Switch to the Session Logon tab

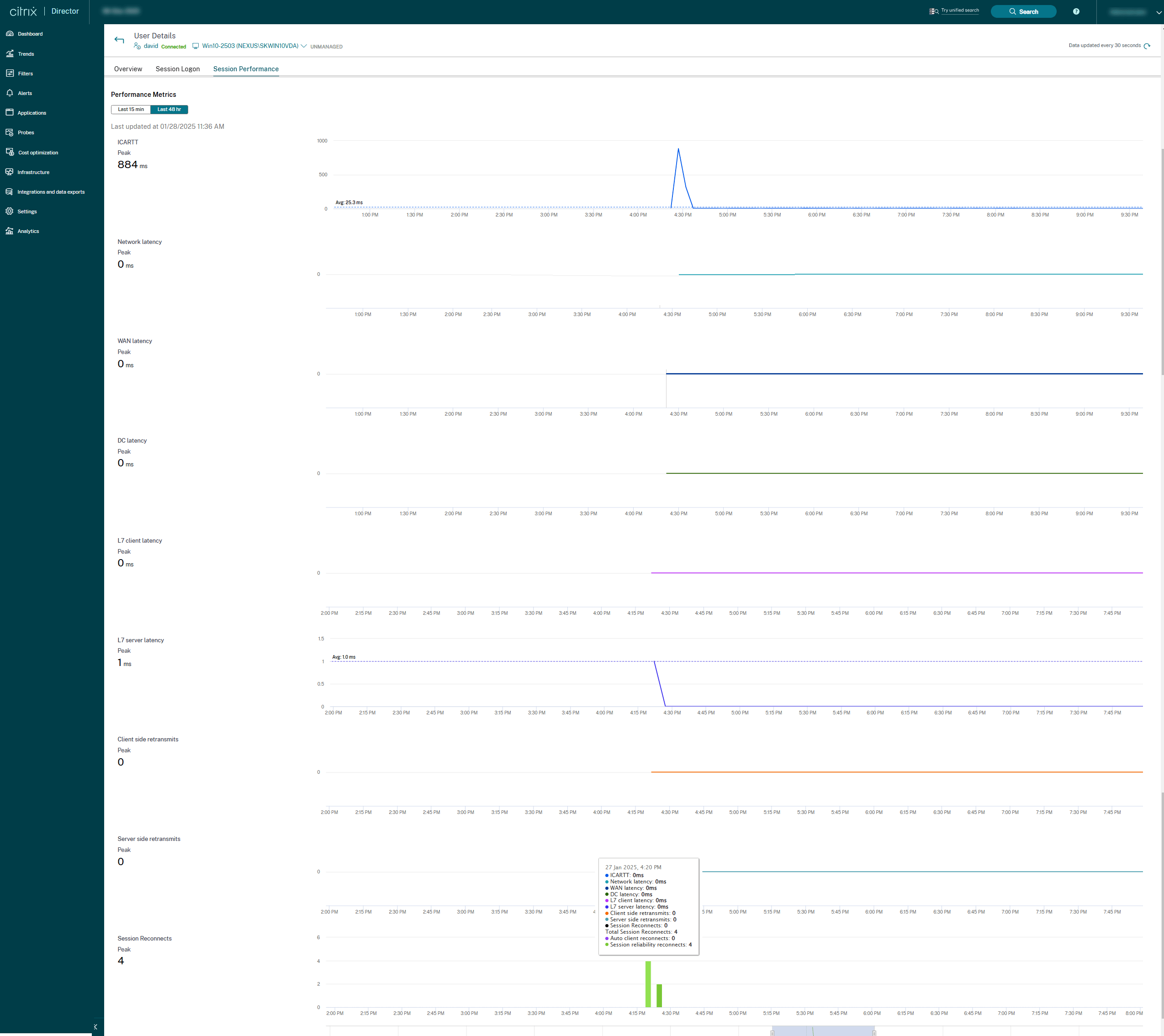tap(178, 69)
